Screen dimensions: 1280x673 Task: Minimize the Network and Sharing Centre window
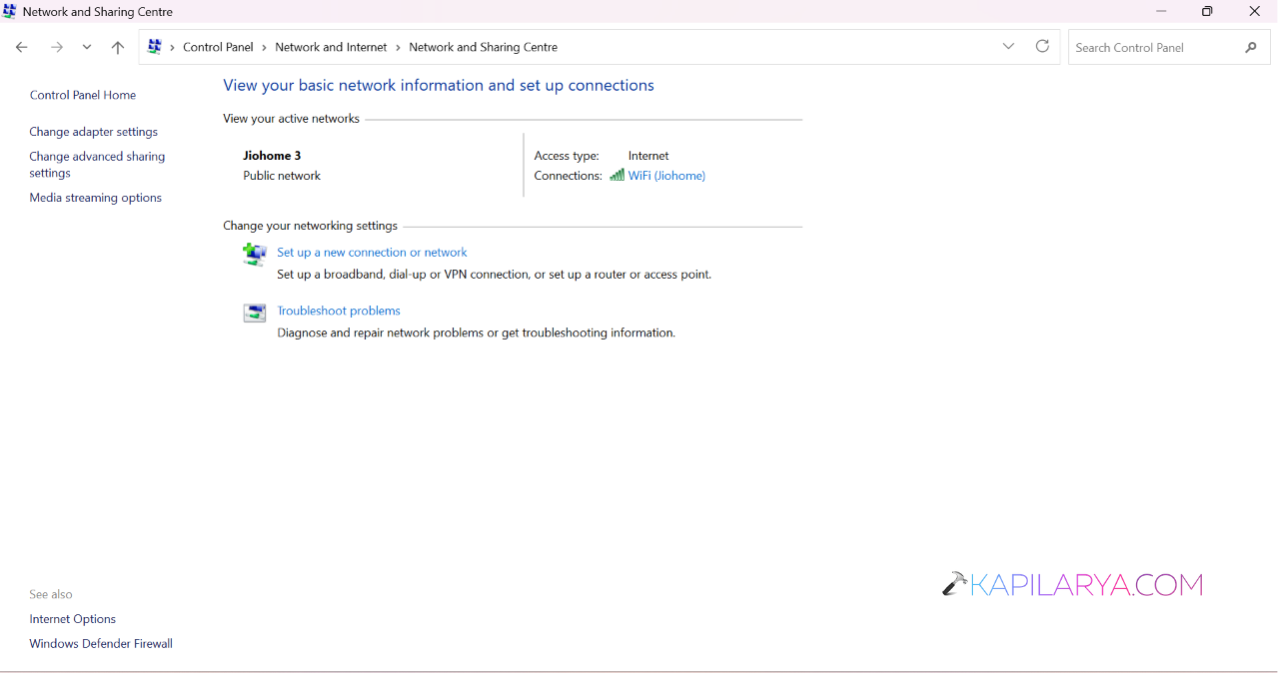[x=1161, y=11]
